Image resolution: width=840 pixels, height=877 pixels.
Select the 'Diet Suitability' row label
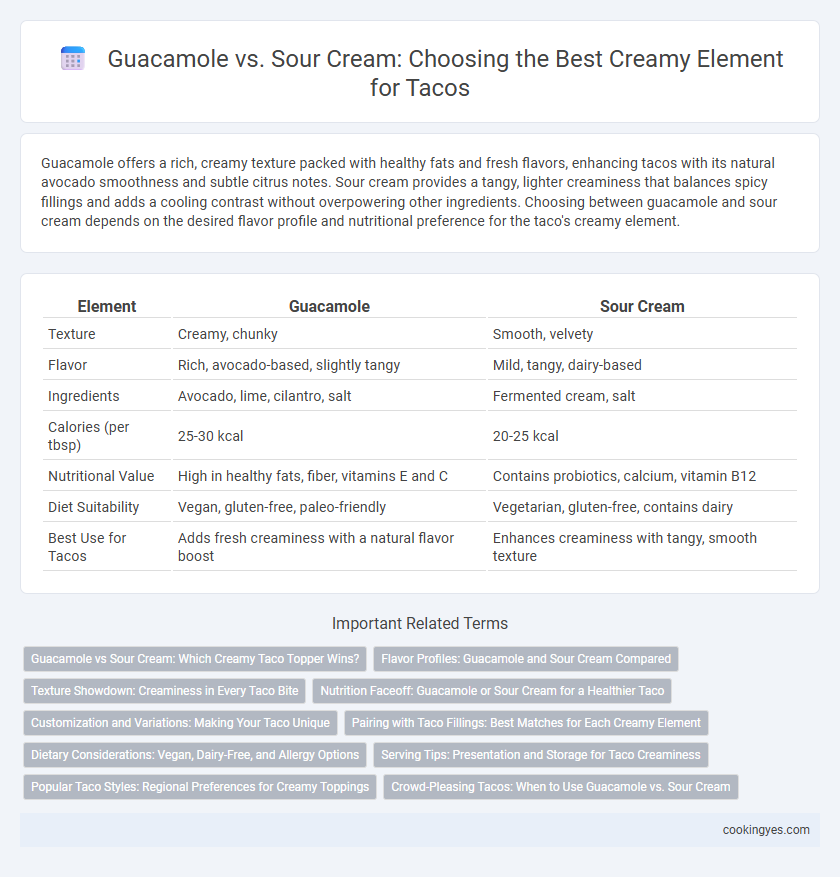coord(93,507)
